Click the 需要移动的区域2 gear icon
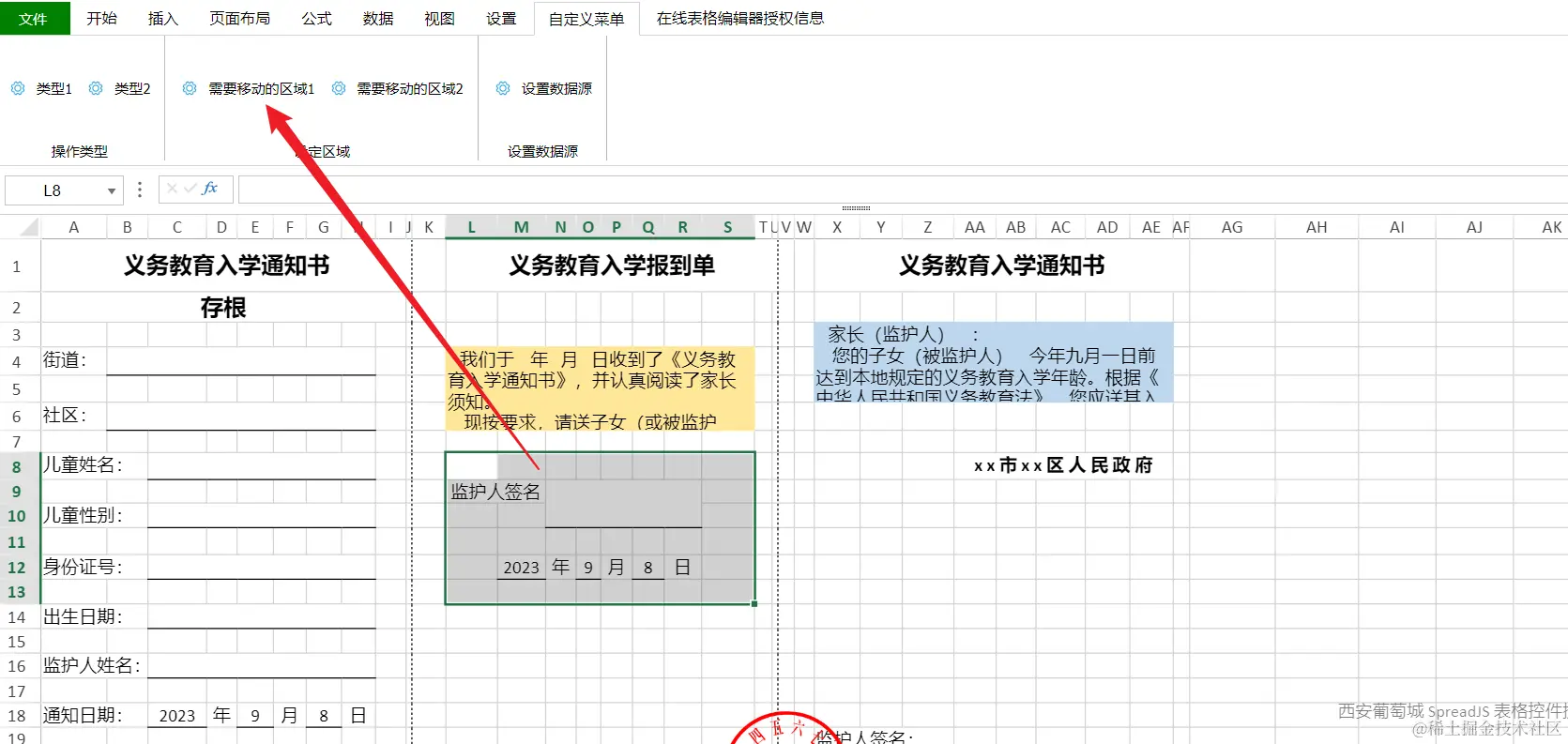Image resolution: width=1568 pixels, height=744 pixels. coord(339,88)
